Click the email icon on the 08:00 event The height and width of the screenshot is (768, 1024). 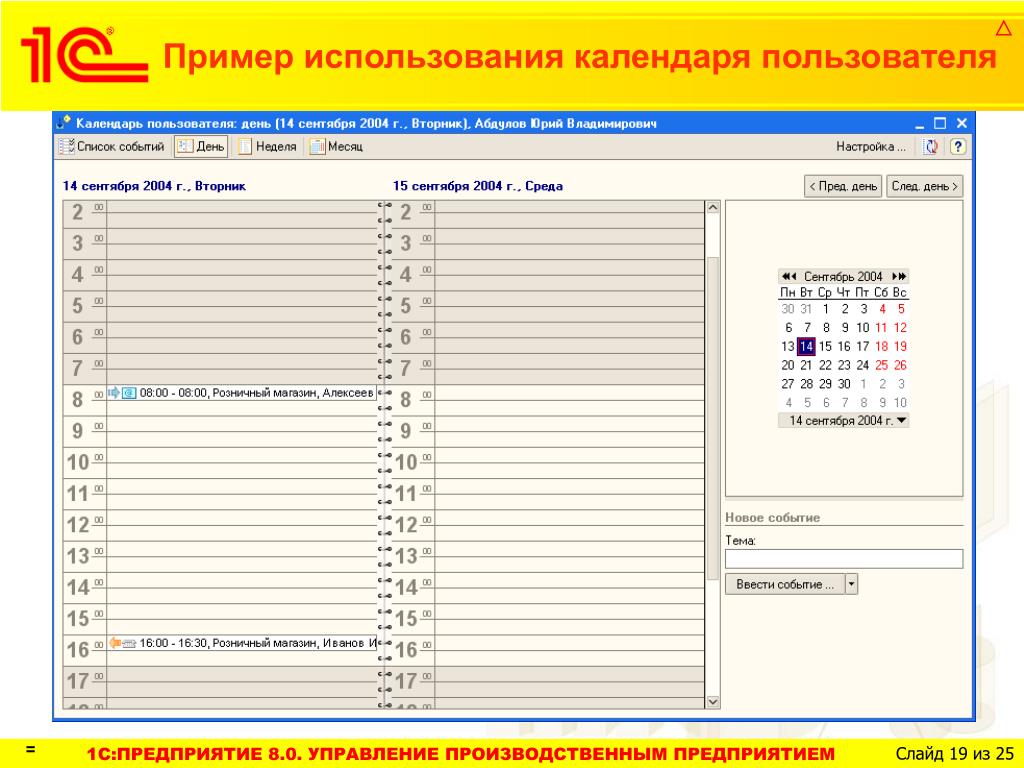click(129, 392)
